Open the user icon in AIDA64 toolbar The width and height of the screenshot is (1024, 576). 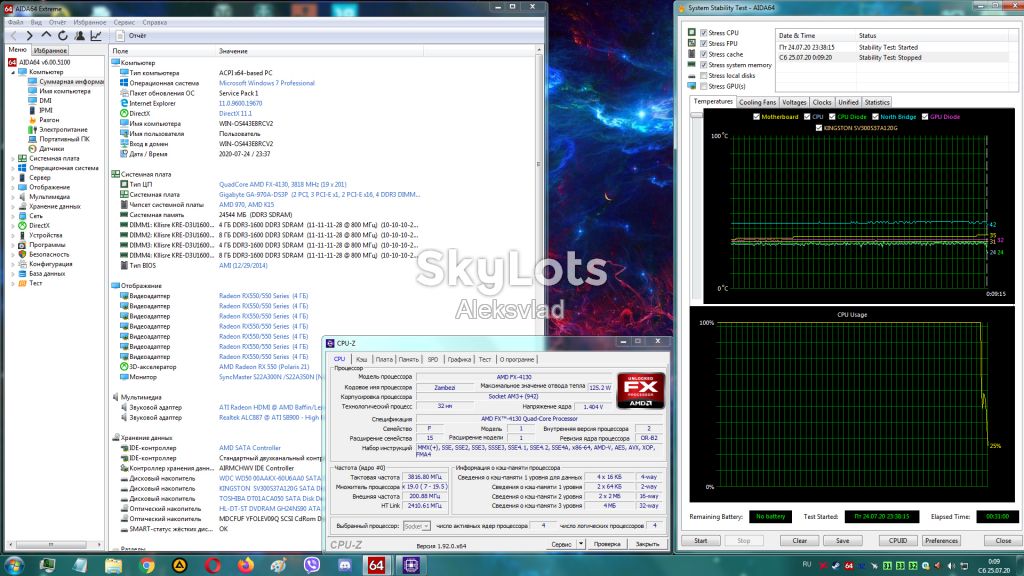80,36
